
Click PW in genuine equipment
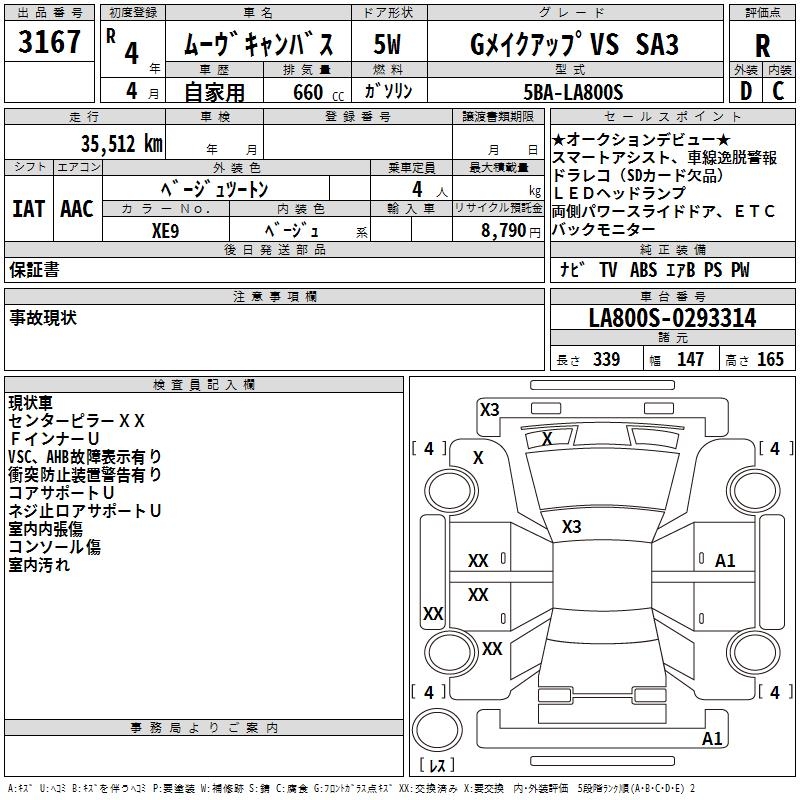(740, 269)
